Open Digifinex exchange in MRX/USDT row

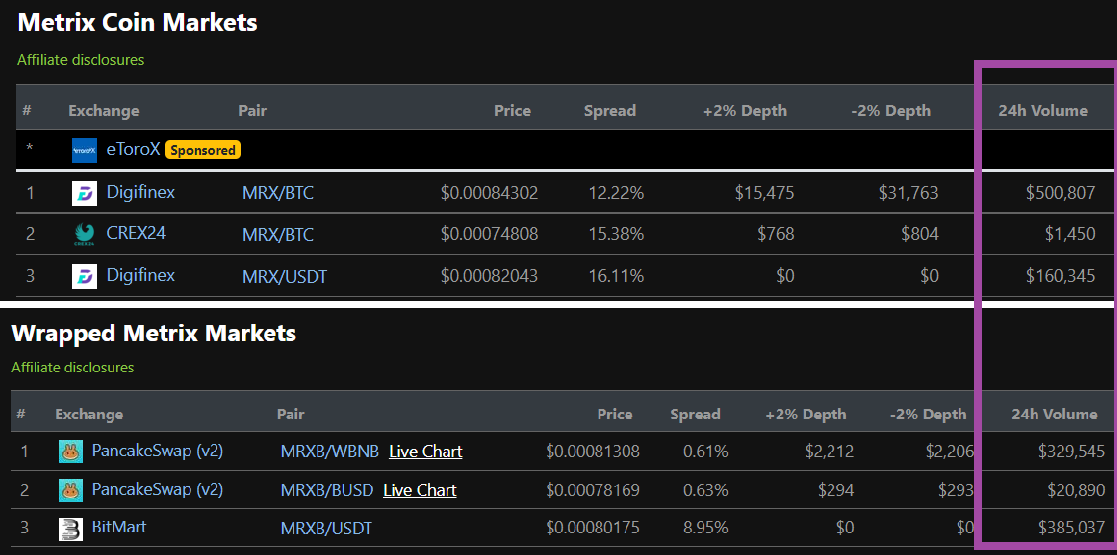pos(140,275)
